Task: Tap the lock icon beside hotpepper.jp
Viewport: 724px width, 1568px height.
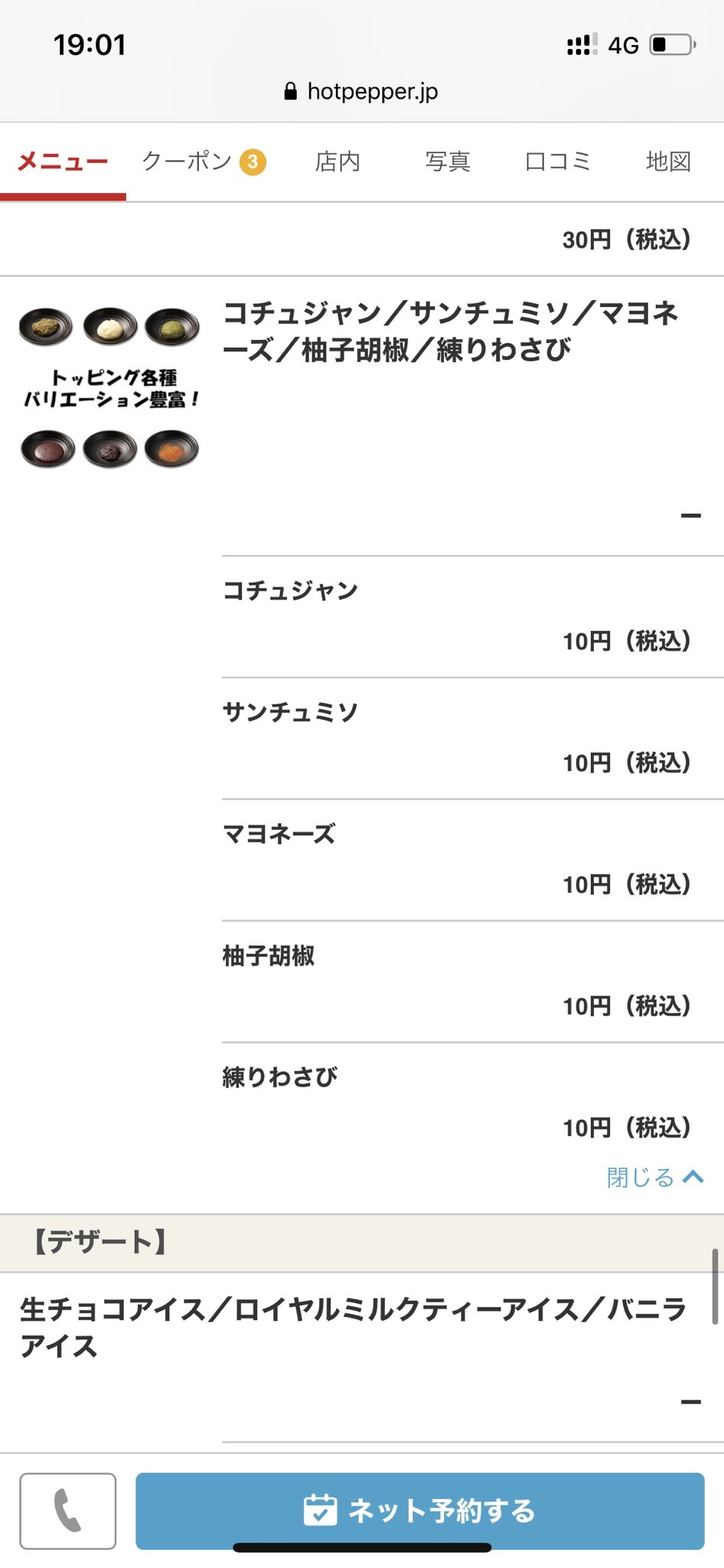Action: tap(290, 92)
